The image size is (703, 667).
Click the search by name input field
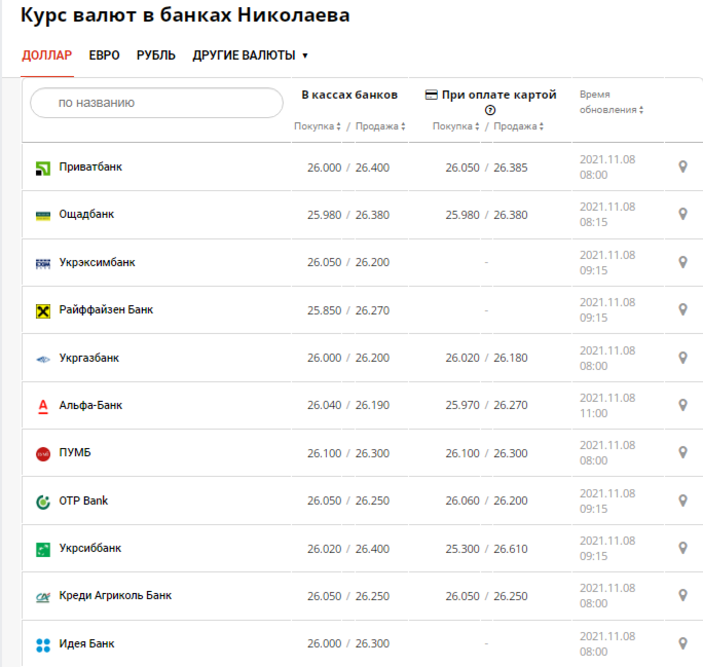pos(157,103)
